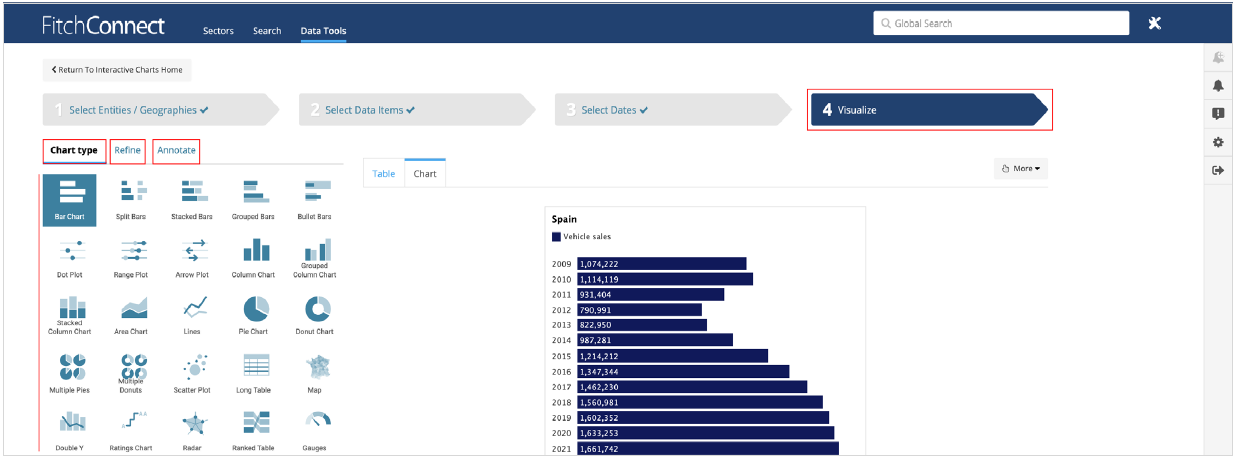Viewport: 1236px width, 460px height.
Task: Select the Radar chart icon
Action: click(x=190, y=424)
